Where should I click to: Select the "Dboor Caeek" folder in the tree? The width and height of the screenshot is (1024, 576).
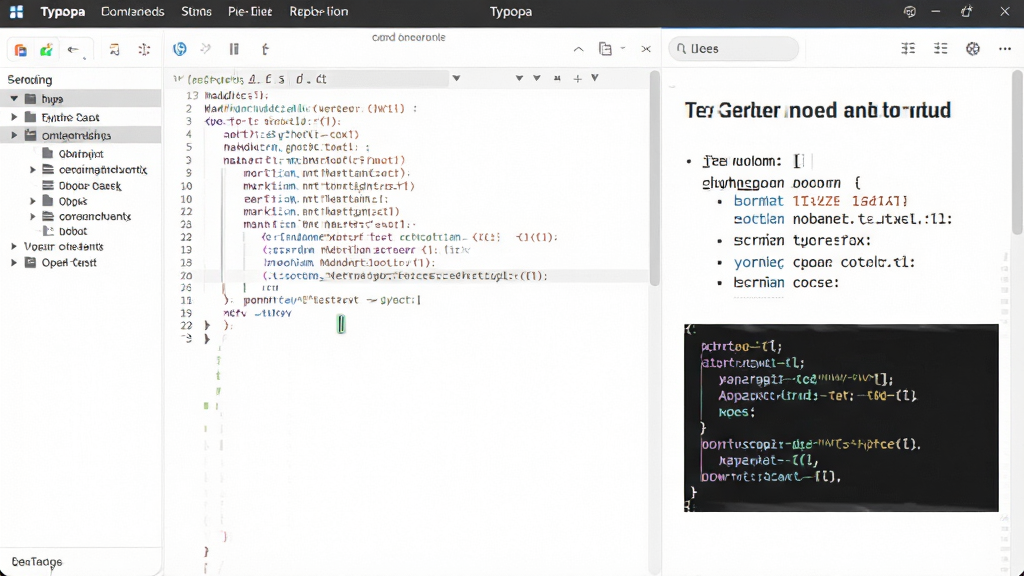90,186
